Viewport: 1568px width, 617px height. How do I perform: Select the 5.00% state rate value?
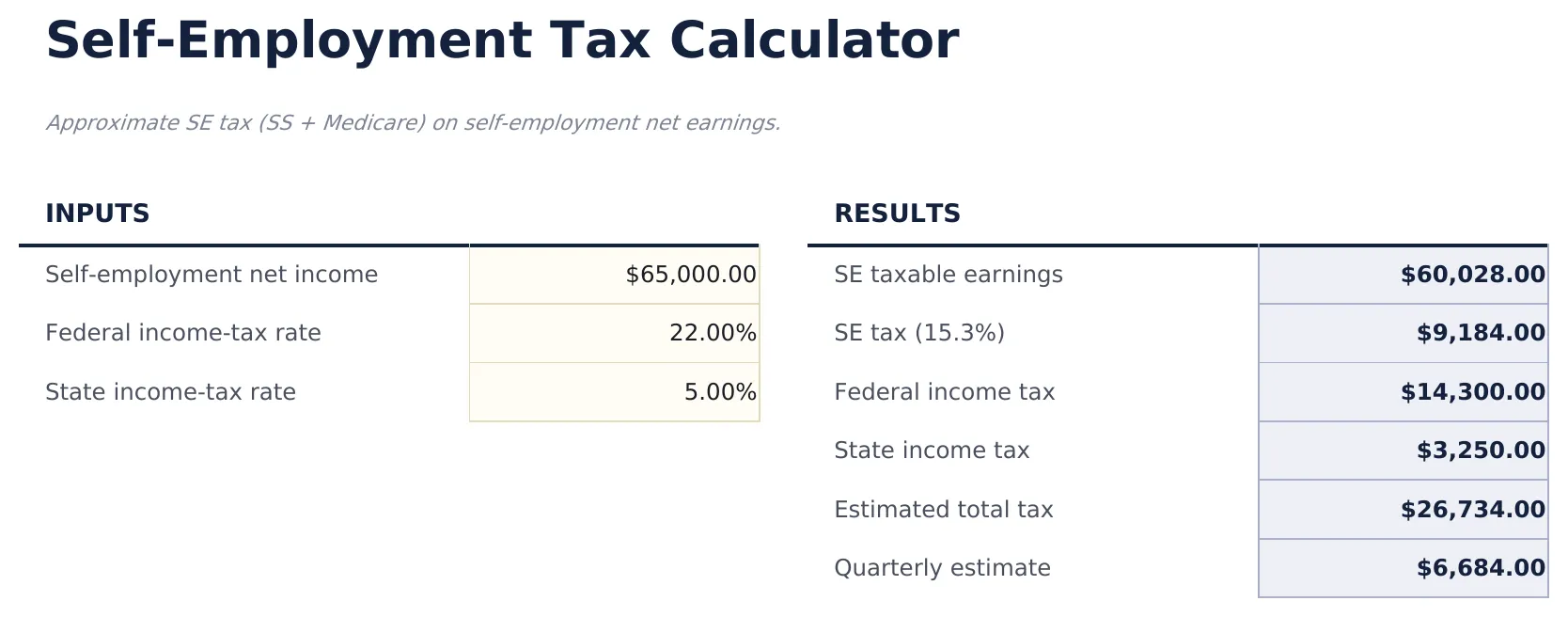coord(719,392)
